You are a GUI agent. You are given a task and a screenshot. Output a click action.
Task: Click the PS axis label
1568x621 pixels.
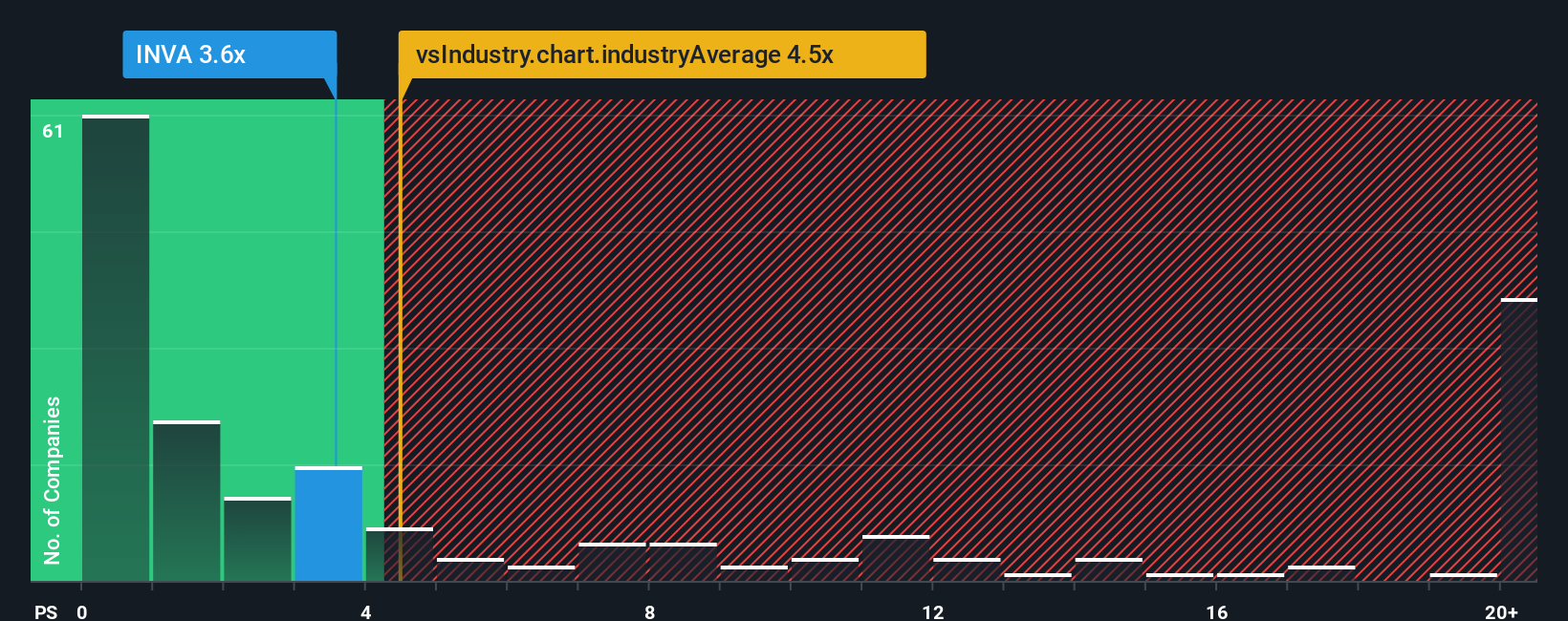point(46,611)
